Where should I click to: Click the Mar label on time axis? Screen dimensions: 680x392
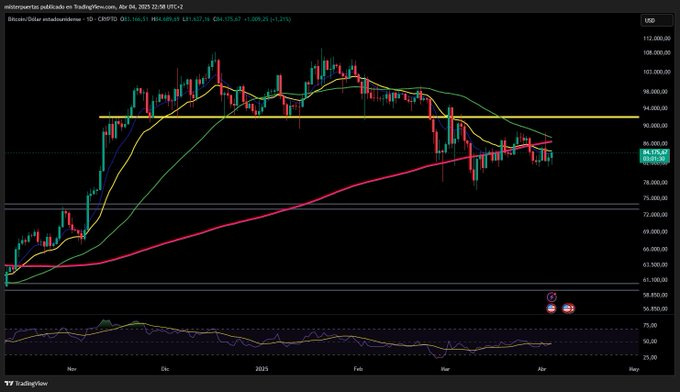(445, 369)
